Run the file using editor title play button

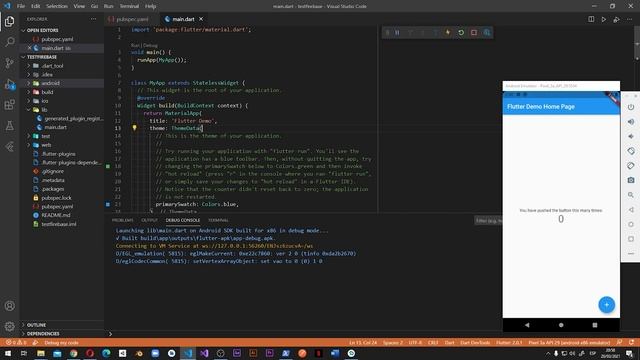click(x=604, y=19)
